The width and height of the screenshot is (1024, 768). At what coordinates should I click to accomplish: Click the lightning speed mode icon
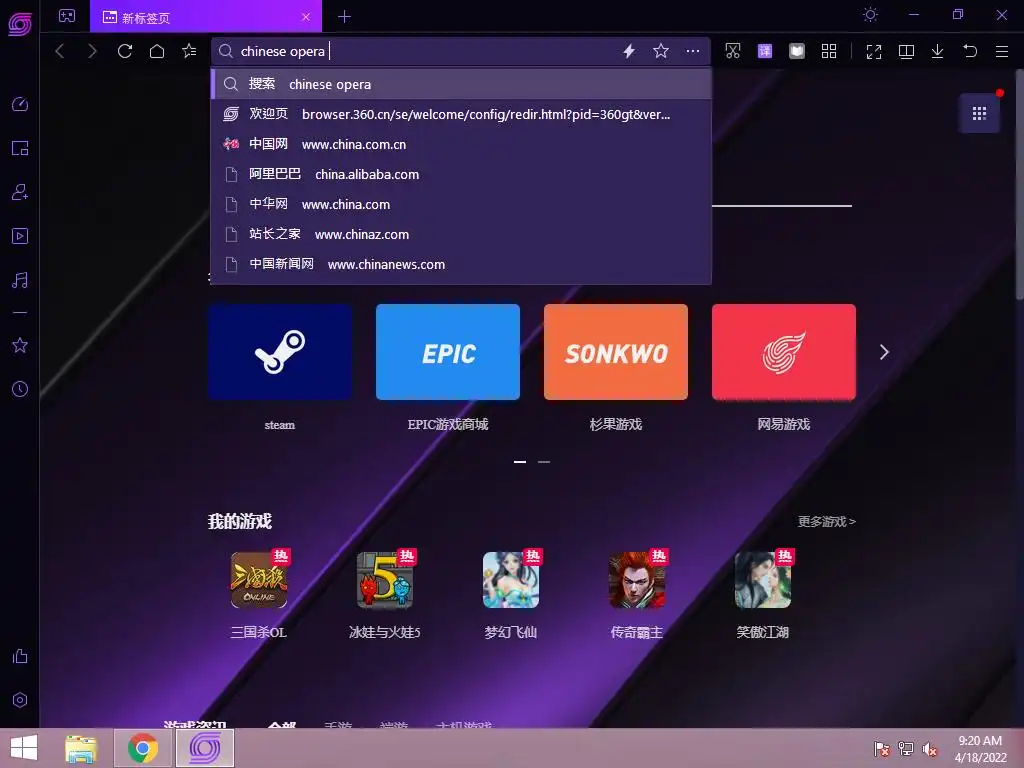629,51
